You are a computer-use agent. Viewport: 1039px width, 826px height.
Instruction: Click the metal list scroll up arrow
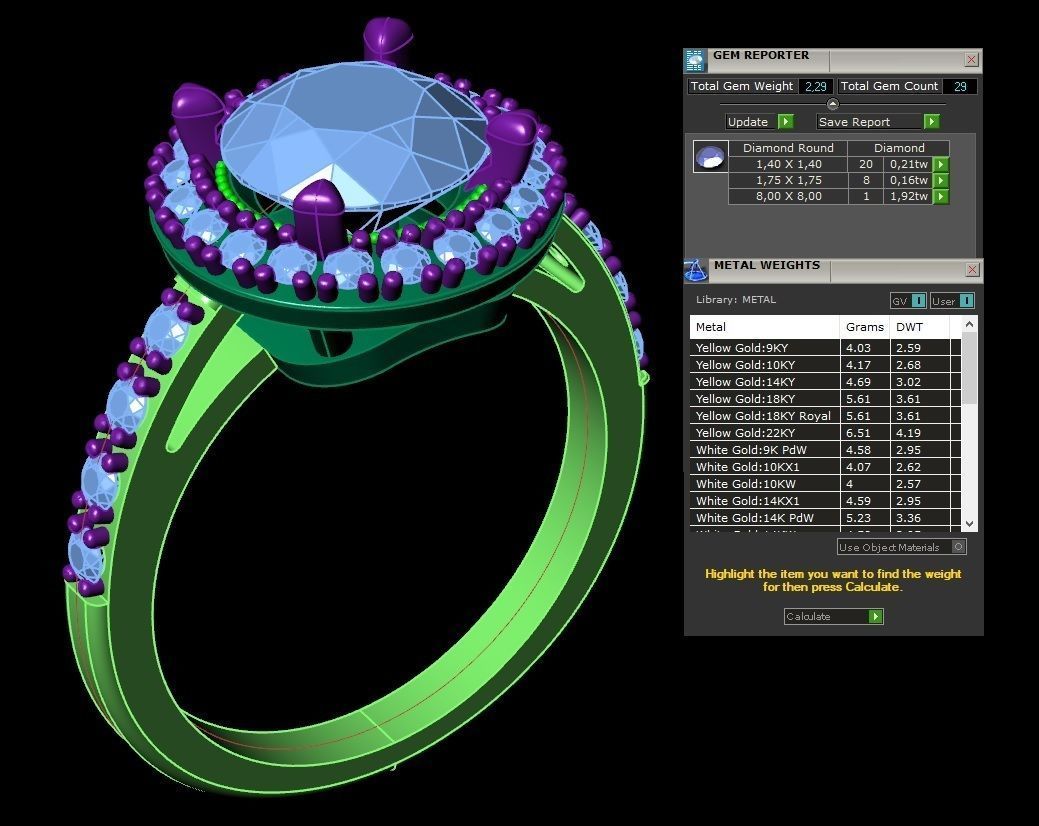coord(969,324)
